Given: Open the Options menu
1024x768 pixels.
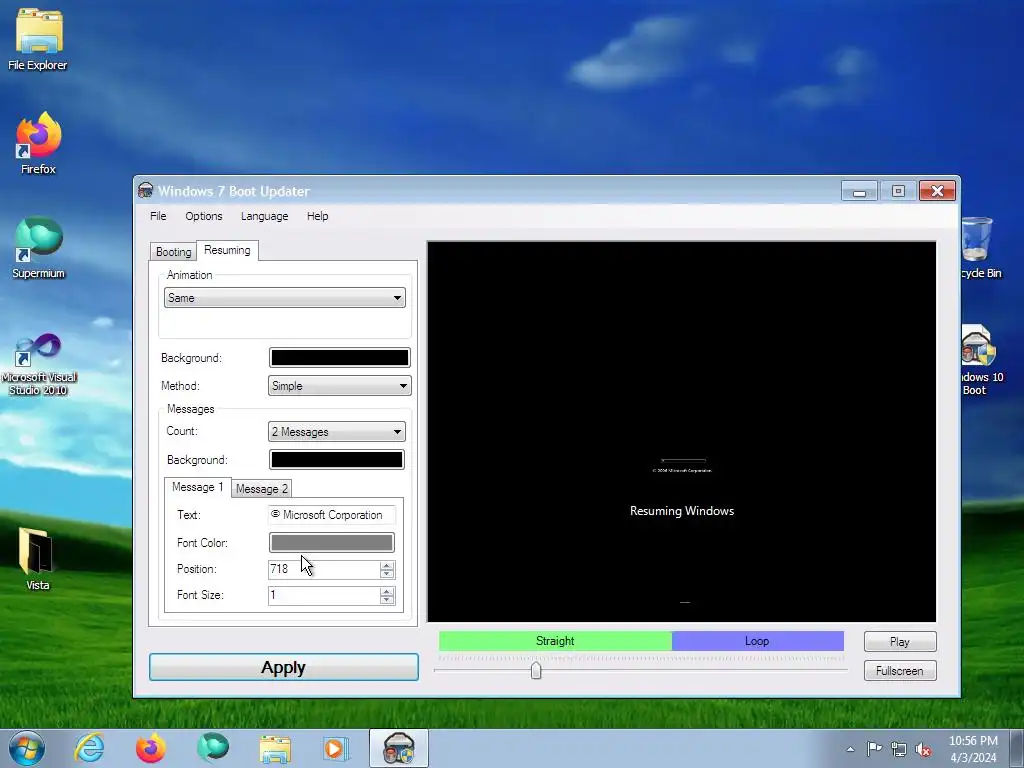Looking at the screenshot, I should (x=204, y=216).
